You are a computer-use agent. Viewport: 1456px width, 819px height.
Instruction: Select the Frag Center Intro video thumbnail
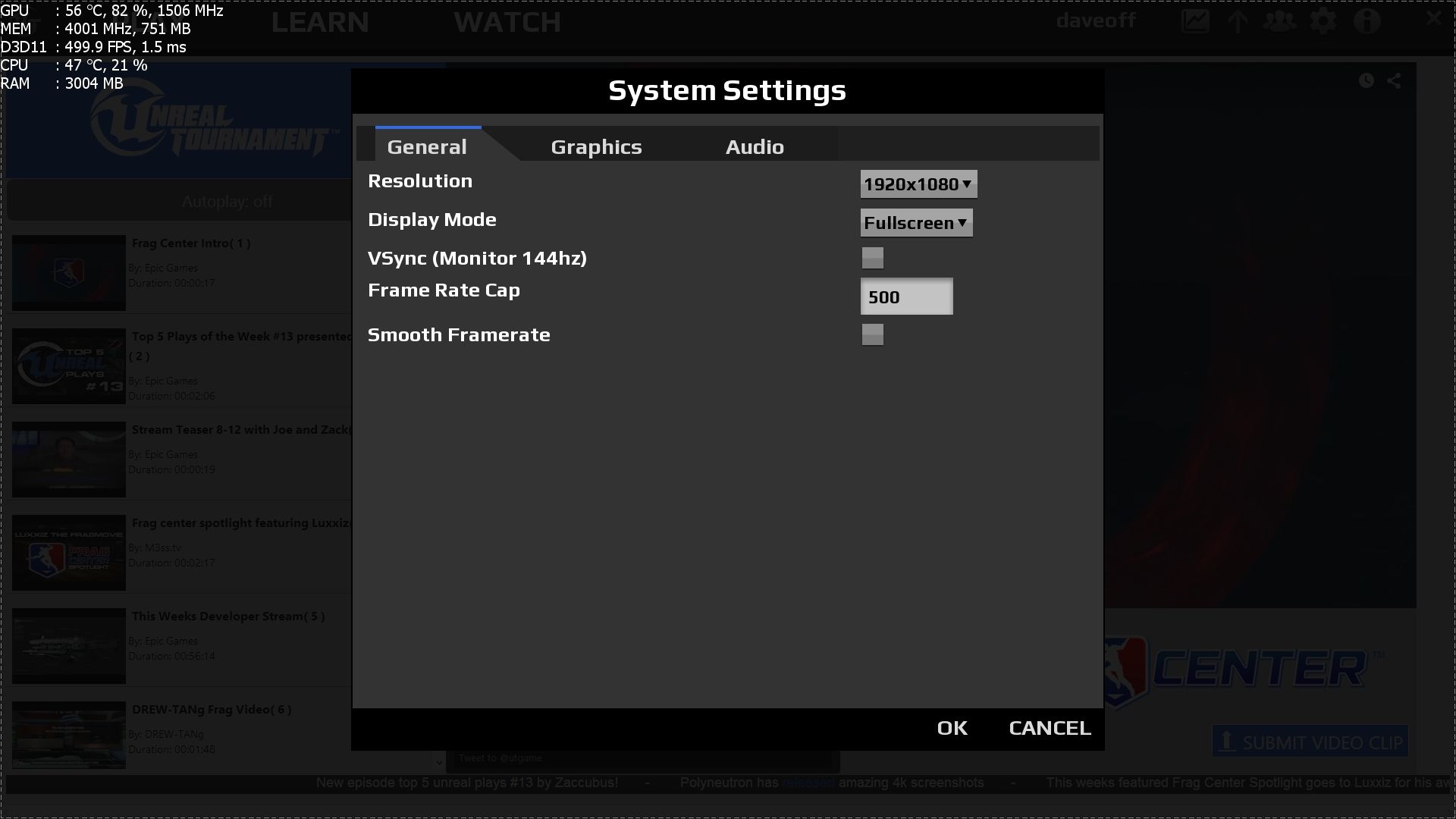[x=69, y=273]
